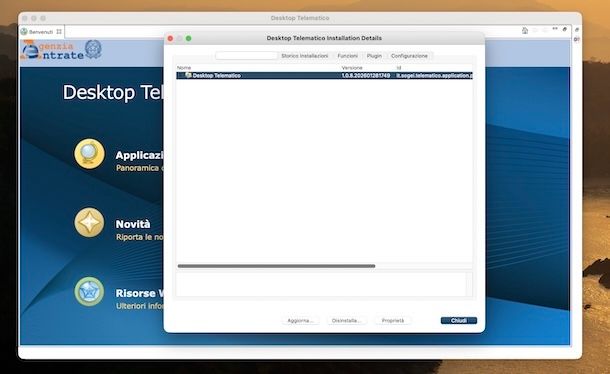Sort by the Id column header

click(399, 68)
